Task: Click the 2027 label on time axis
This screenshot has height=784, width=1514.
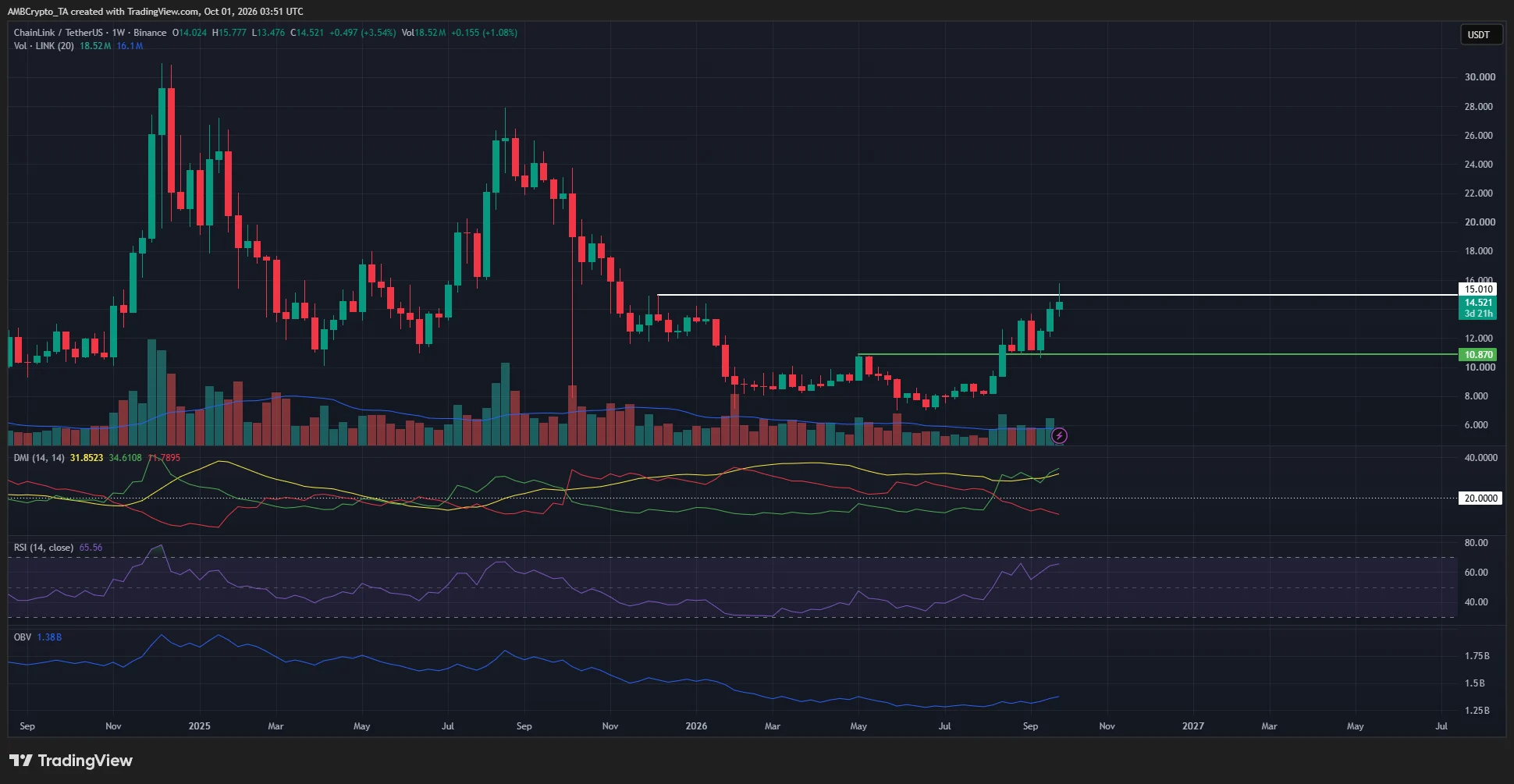Action: click(1192, 726)
